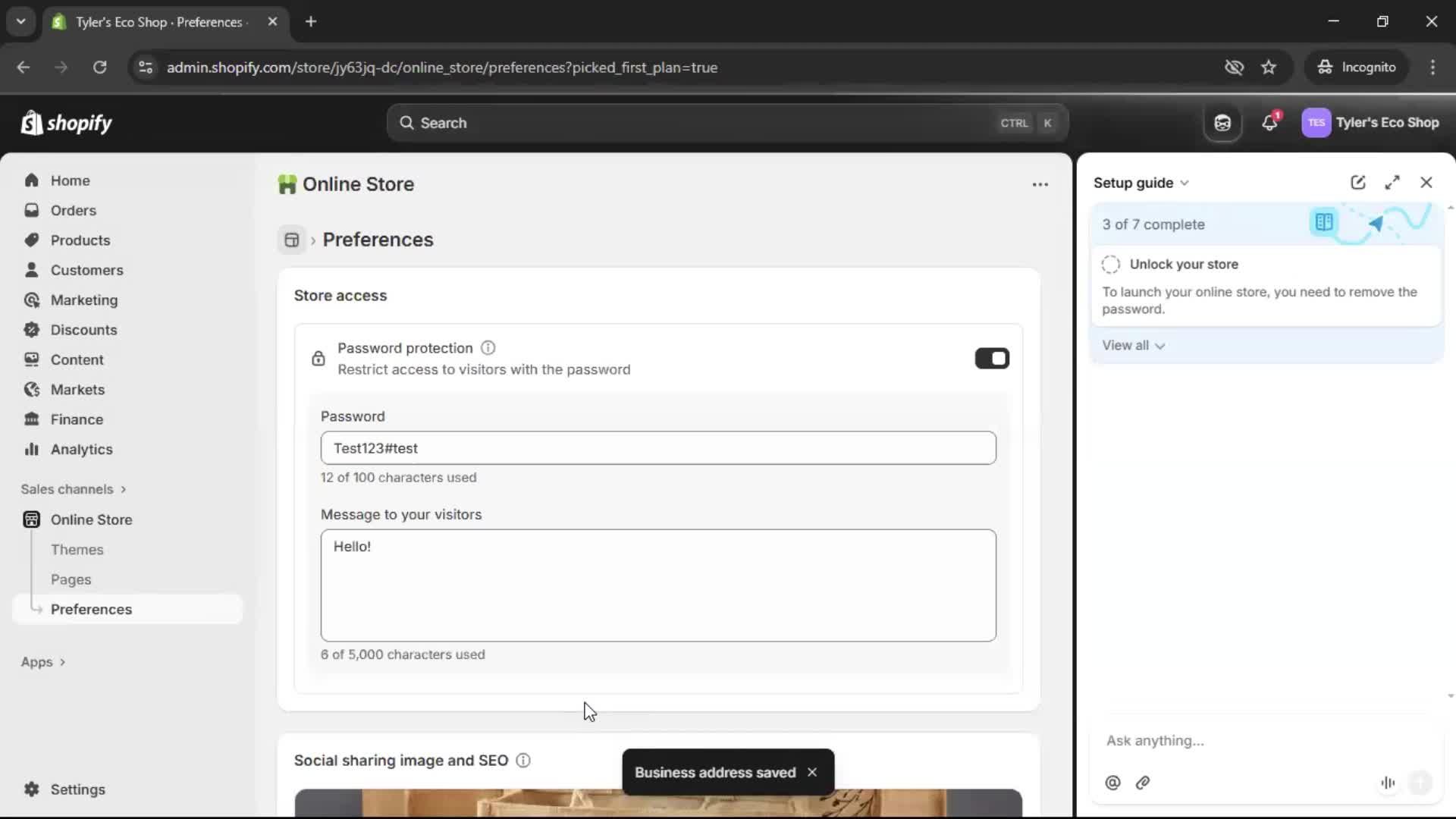Disable the Password protection toggle
Screen dimensions: 1456x819
tap(992, 357)
